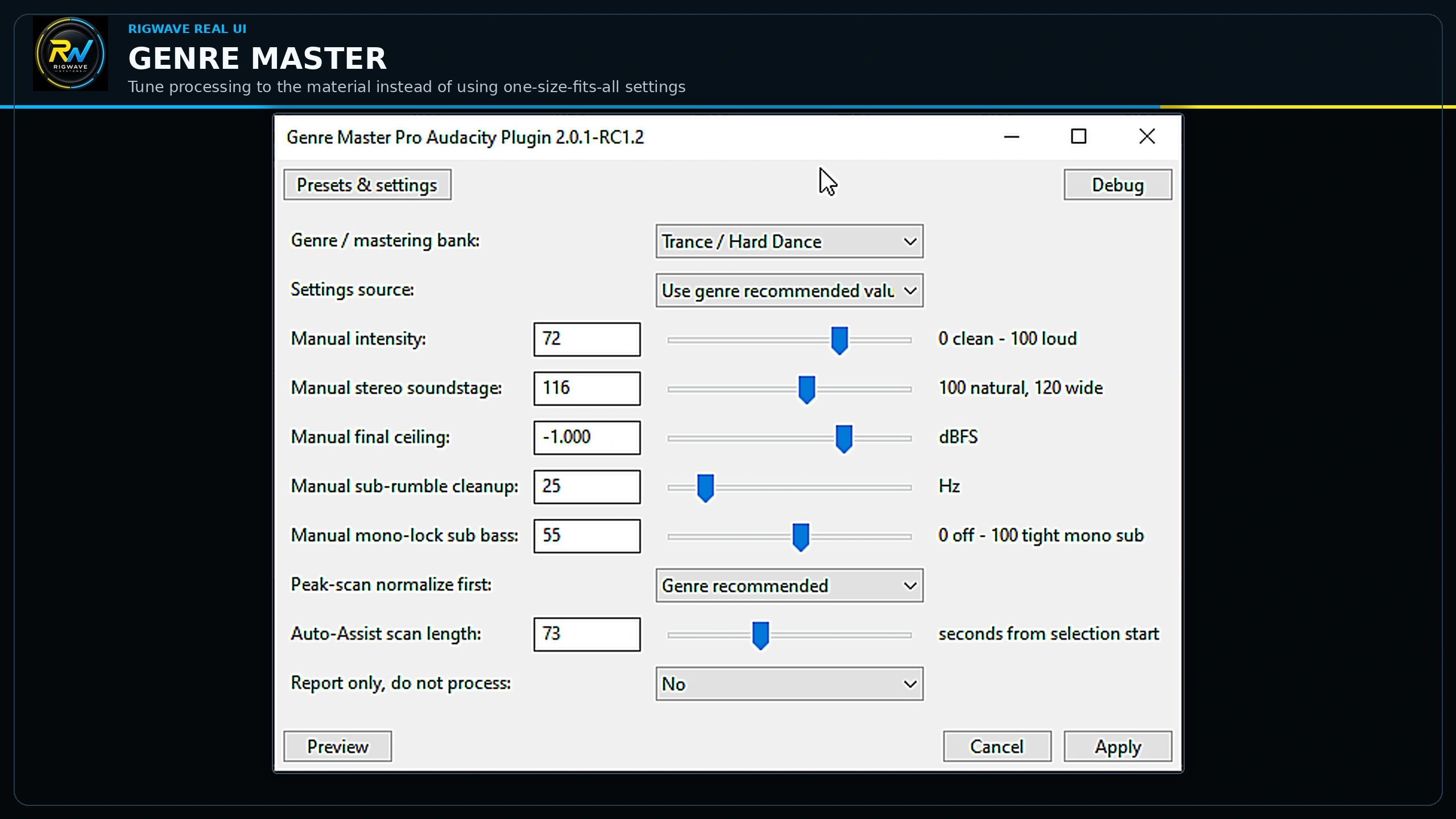
Task: Click the plugin window title bar text
Action: [465, 137]
